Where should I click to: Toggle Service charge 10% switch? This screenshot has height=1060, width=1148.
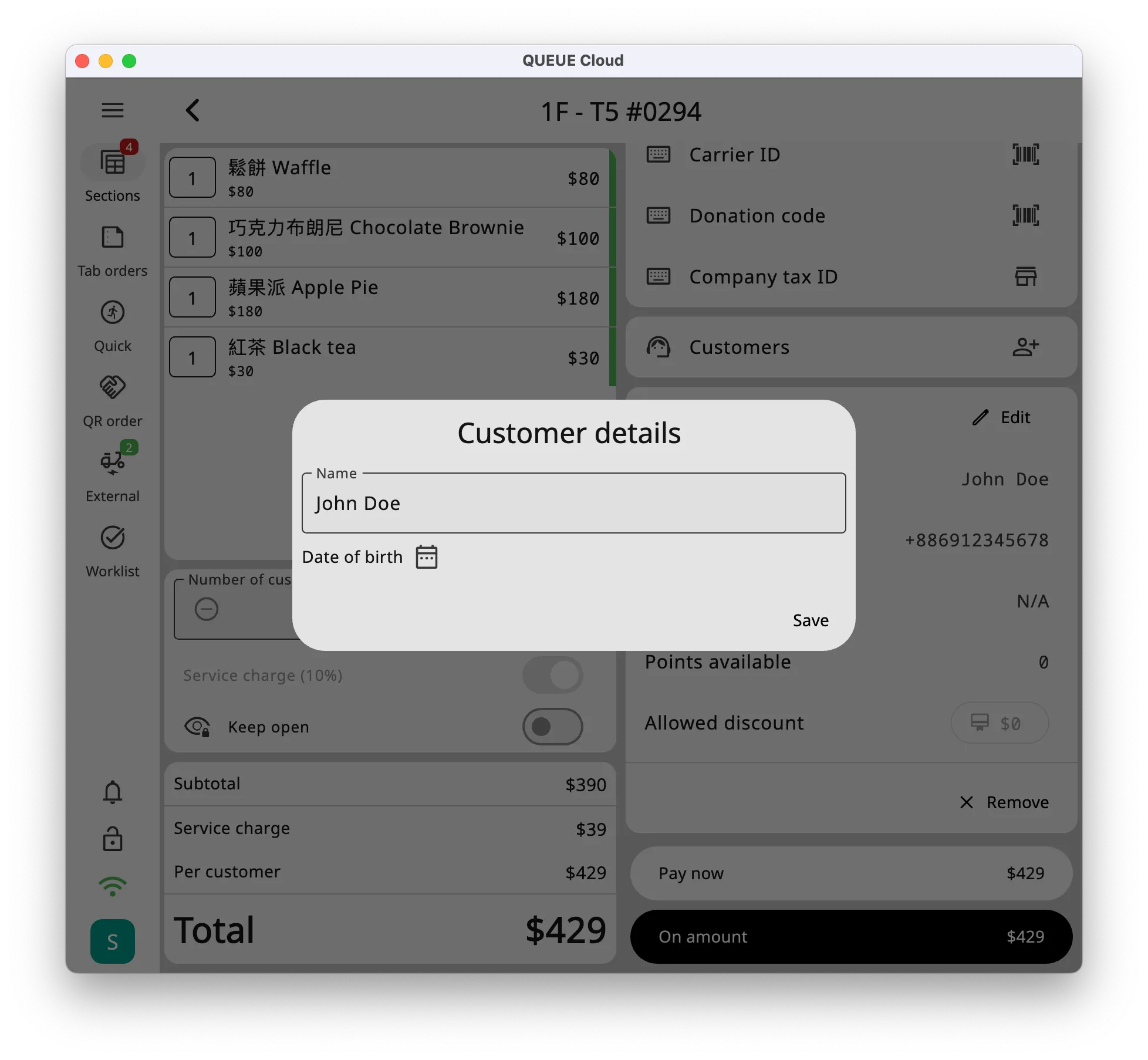click(x=554, y=675)
